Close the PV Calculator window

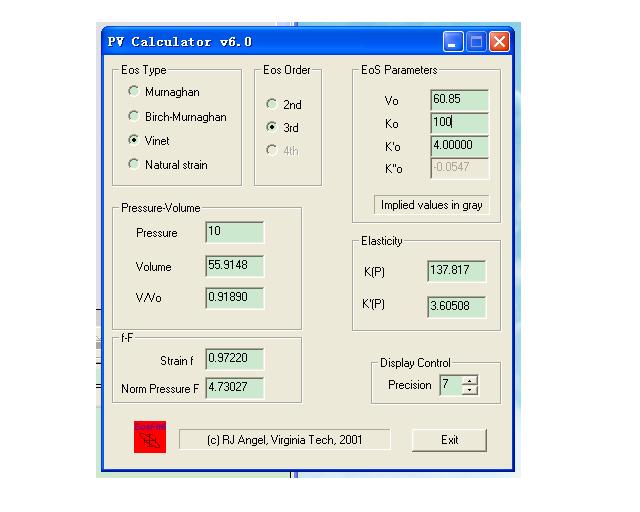click(x=499, y=42)
